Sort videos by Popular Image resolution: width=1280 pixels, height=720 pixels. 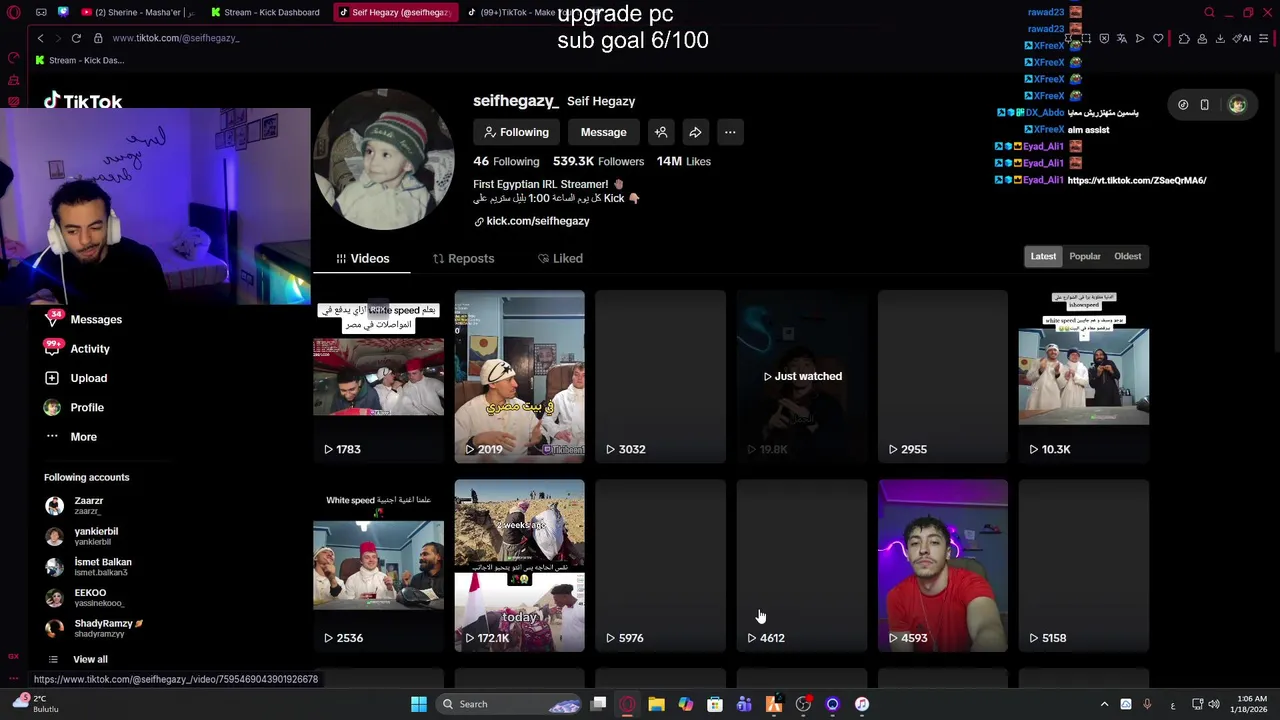coord(1085,256)
